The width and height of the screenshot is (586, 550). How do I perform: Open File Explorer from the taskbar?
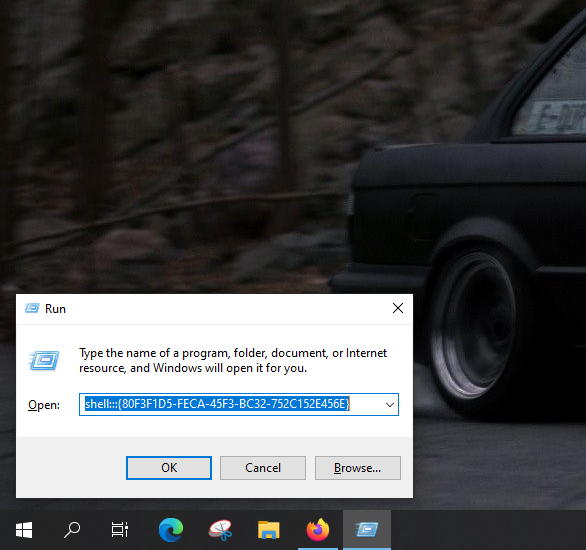point(268,530)
